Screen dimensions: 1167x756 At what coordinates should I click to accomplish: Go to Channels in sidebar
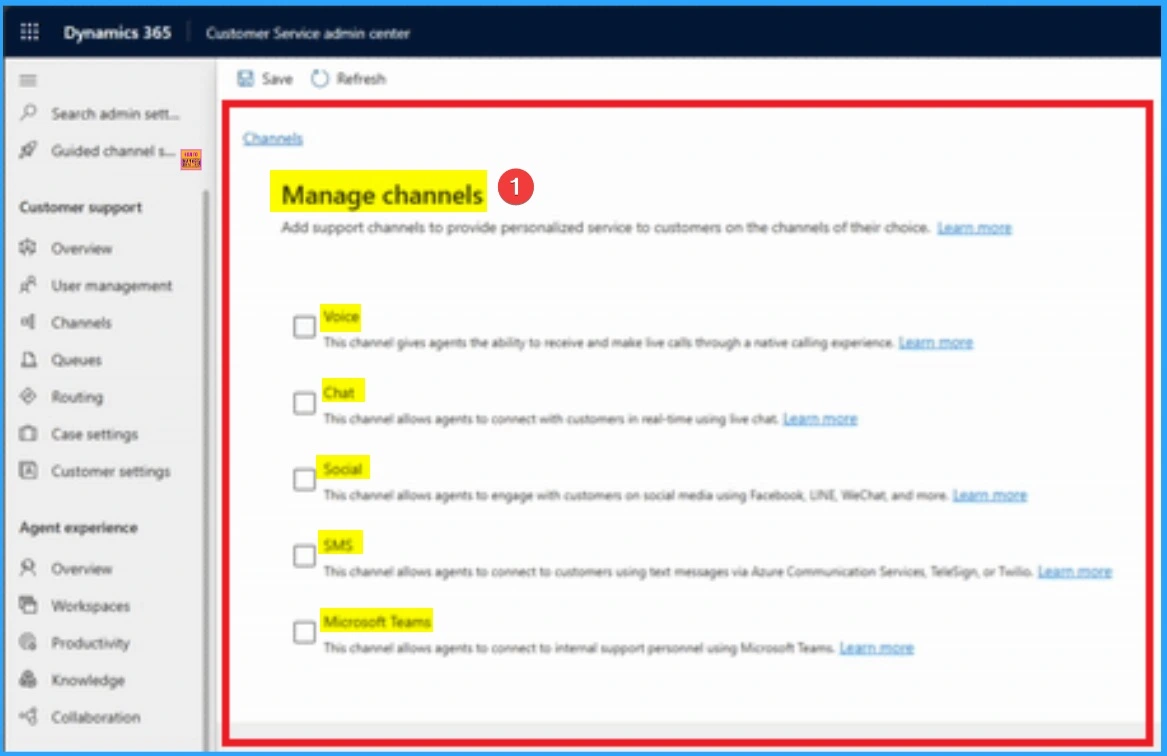pos(81,323)
